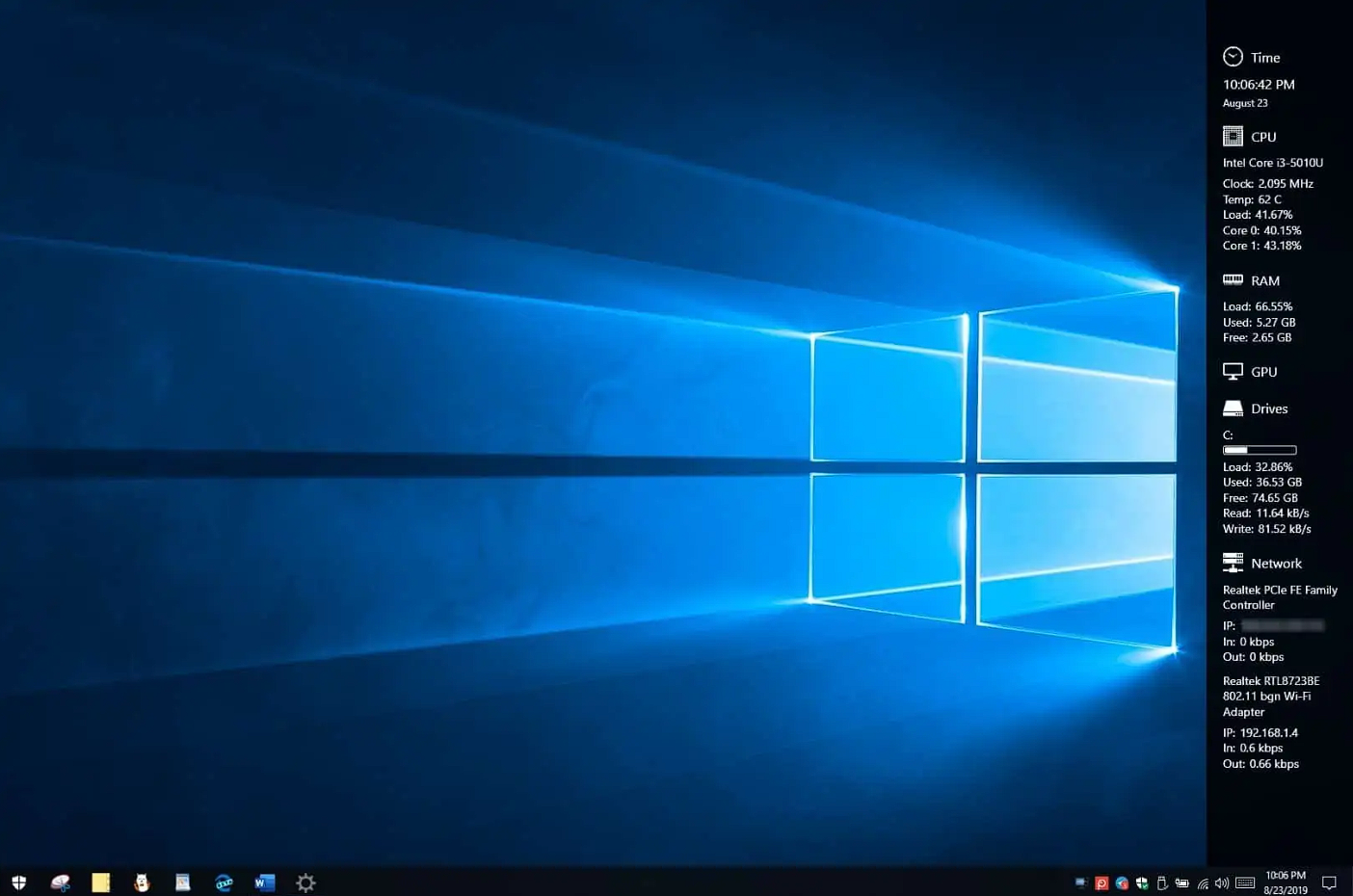Click the CPU Load: 41.67% value
This screenshot has width=1353, height=896.
click(1258, 215)
